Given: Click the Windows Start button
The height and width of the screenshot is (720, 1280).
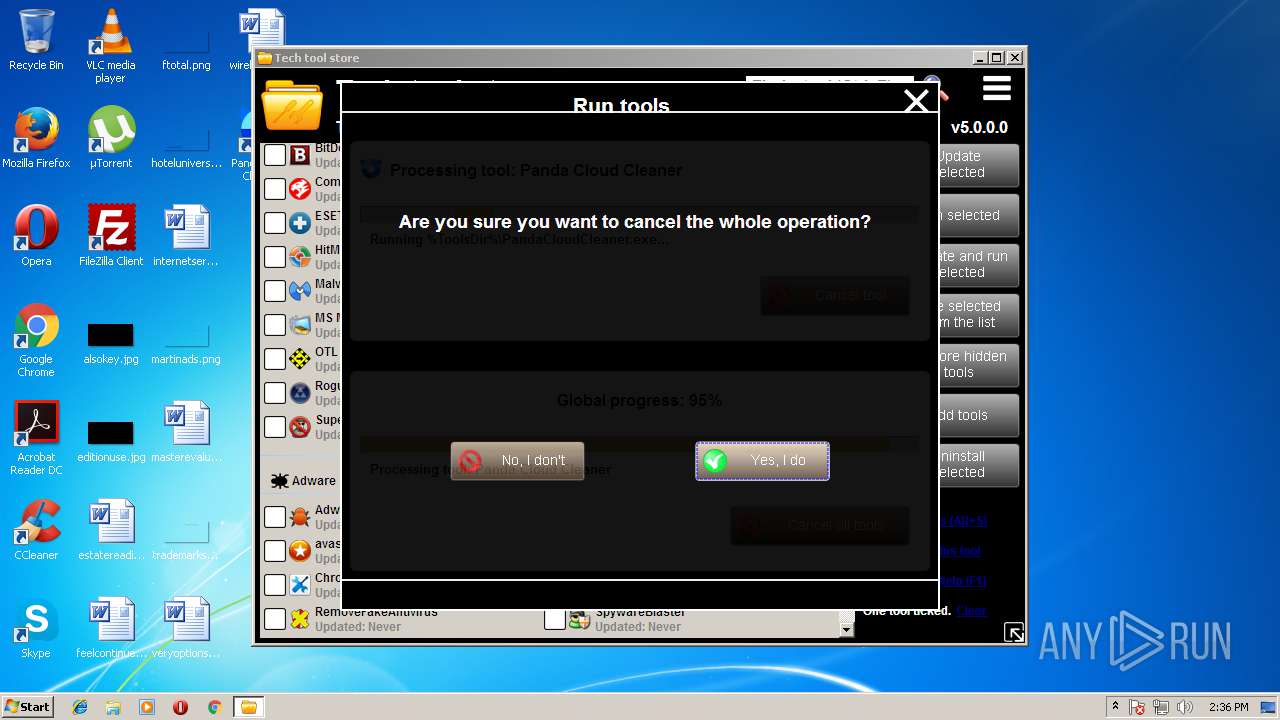Looking at the screenshot, I should (x=27, y=707).
